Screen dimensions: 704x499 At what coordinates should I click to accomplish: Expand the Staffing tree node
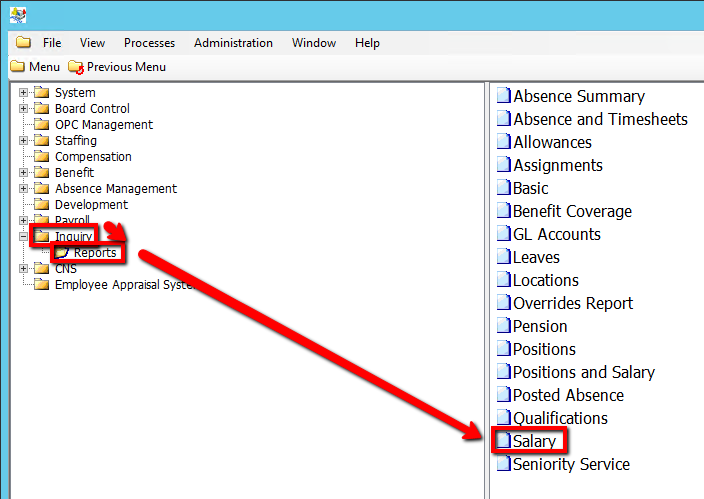click(x=23, y=141)
